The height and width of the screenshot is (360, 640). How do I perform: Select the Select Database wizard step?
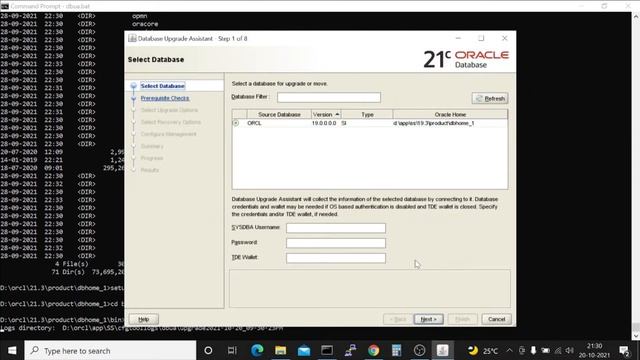coord(162,86)
